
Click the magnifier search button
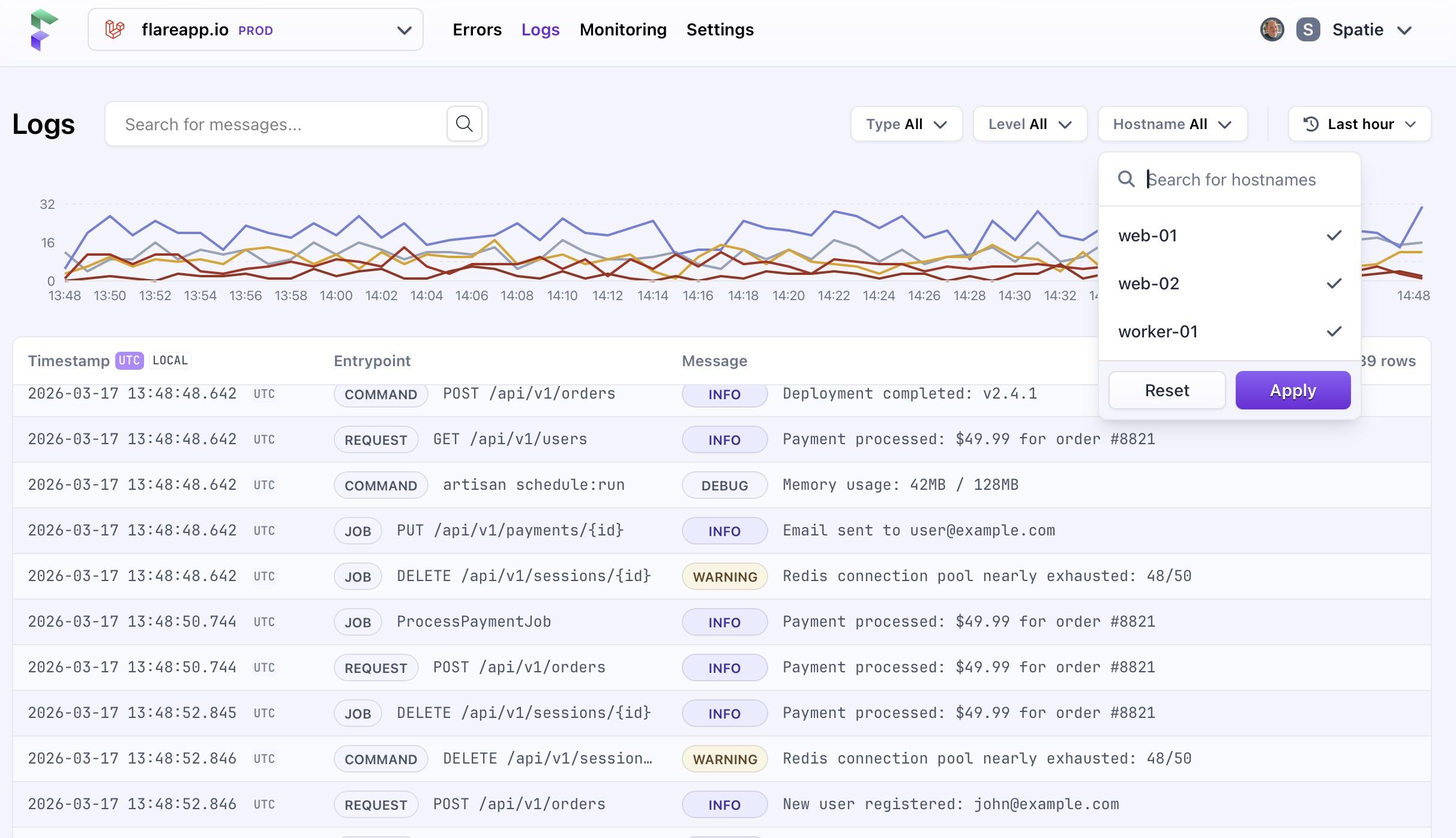click(x=464, y=124)
